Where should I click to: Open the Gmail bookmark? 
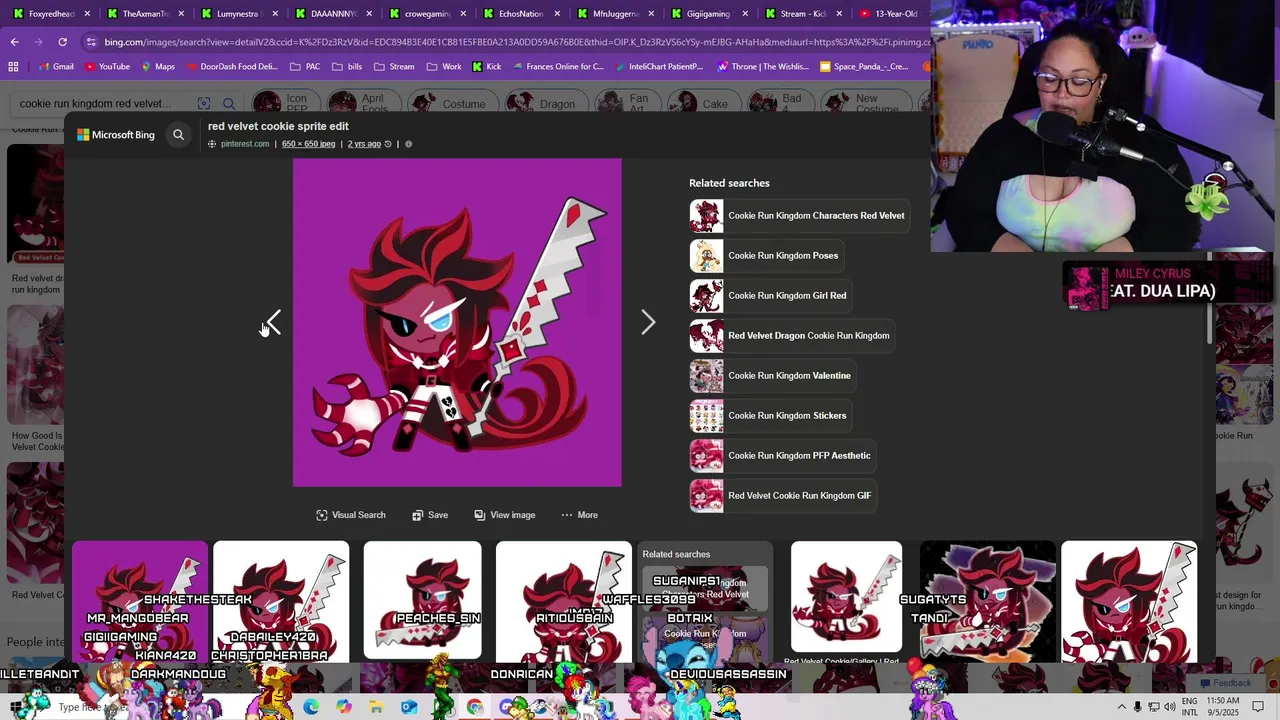tap(55, 67)
